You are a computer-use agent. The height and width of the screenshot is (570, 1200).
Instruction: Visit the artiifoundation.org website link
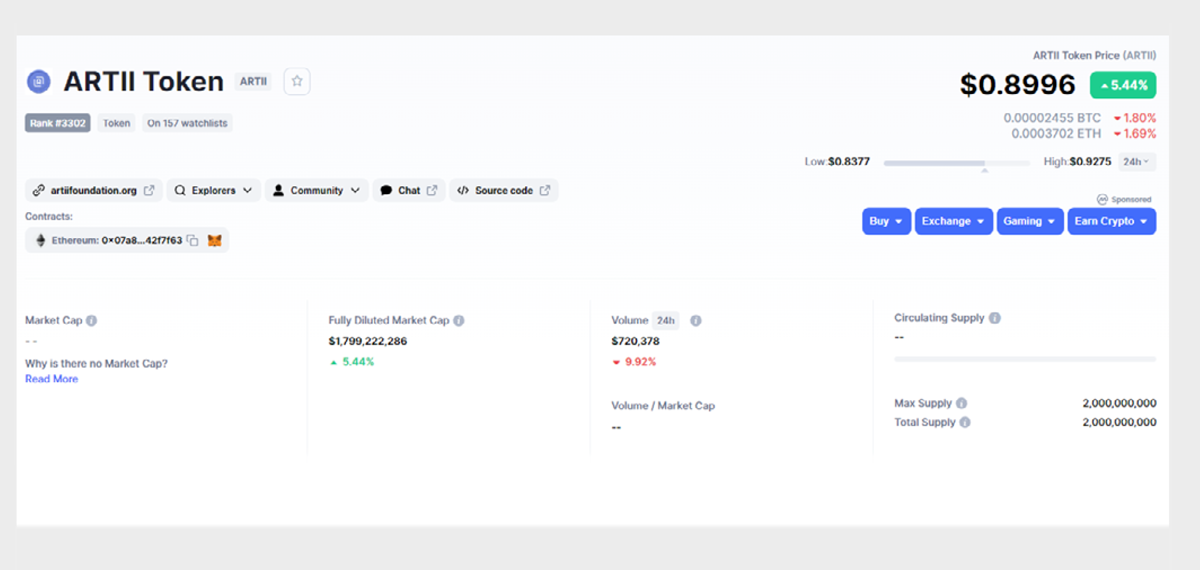tap(93, 190)
